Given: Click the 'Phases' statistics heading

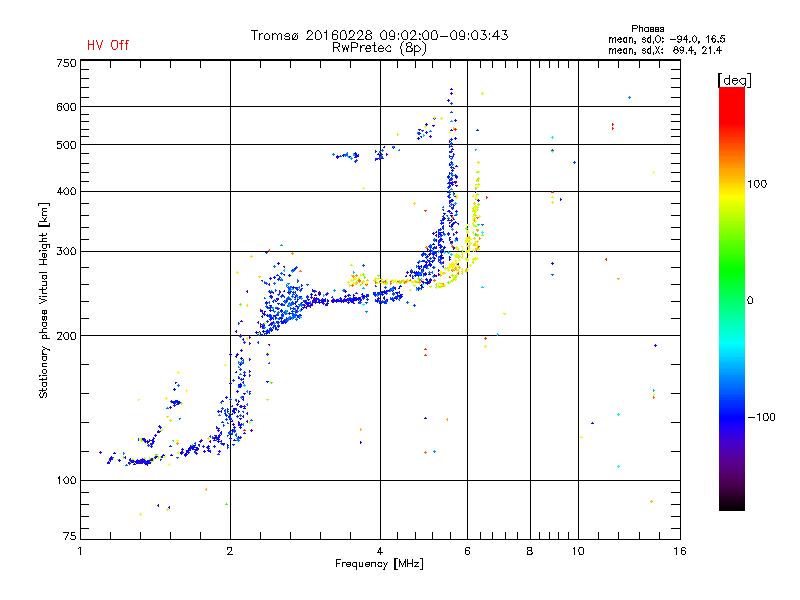Looking at the screenshot, I should pyautogui.click(x=647, y=29).
